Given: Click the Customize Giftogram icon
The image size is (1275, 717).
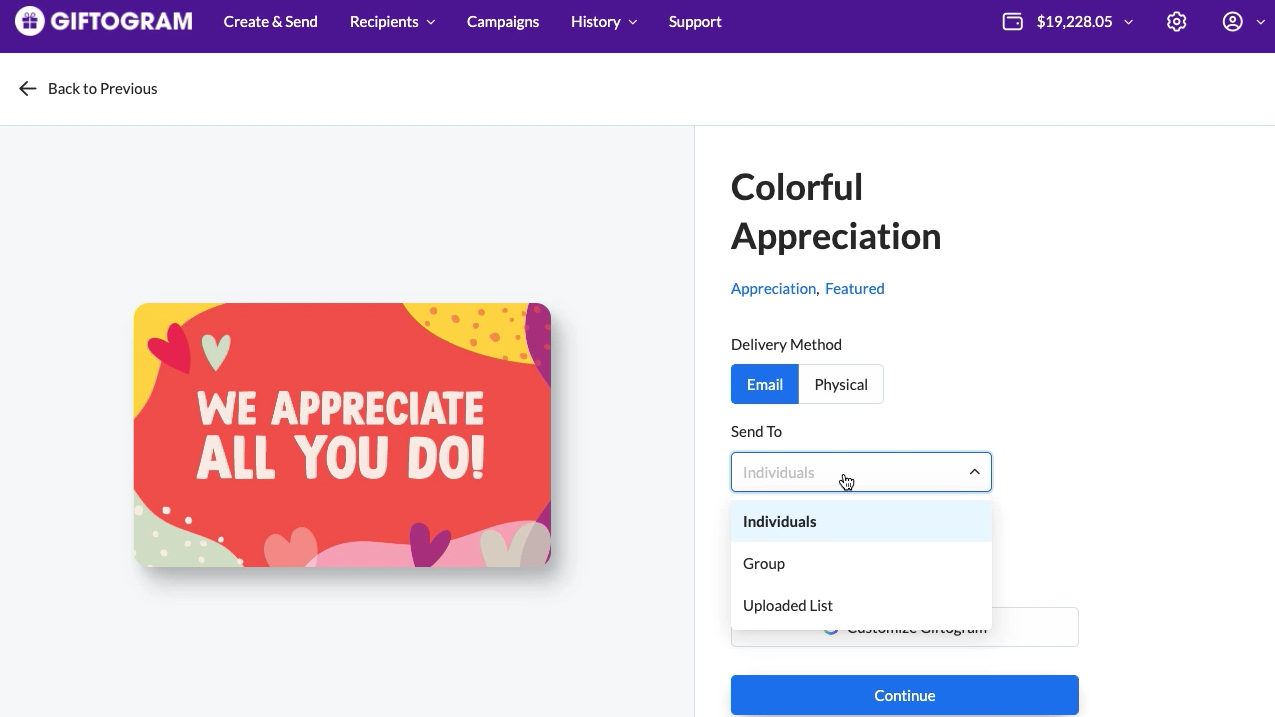Looking at the screenshot, I should 831,630.
